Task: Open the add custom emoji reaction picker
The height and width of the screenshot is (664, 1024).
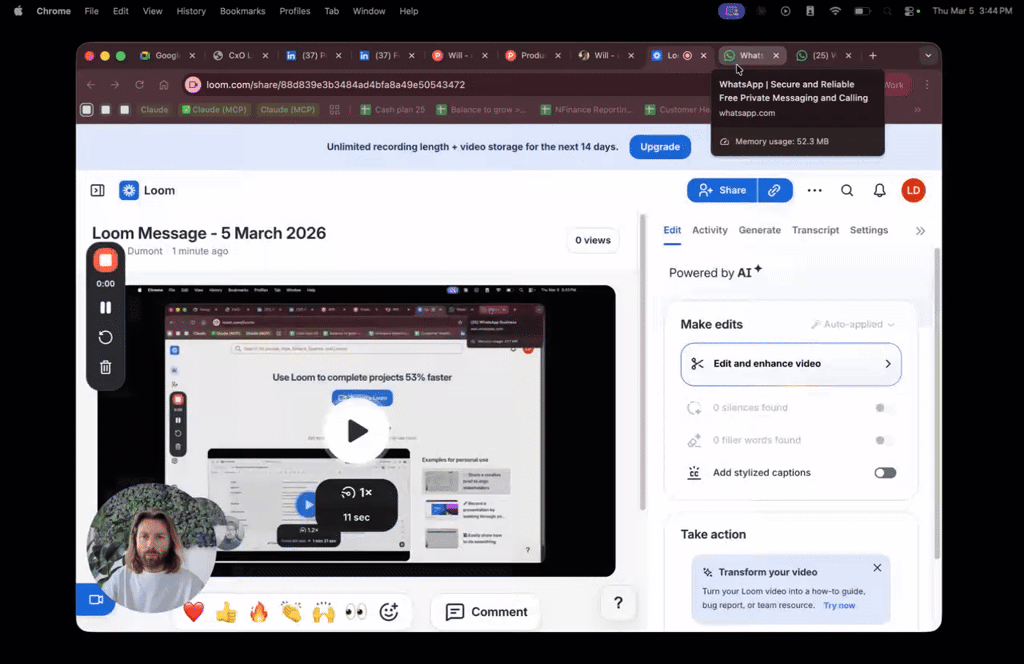Action: pyautogui.click(x=389, y=612)
